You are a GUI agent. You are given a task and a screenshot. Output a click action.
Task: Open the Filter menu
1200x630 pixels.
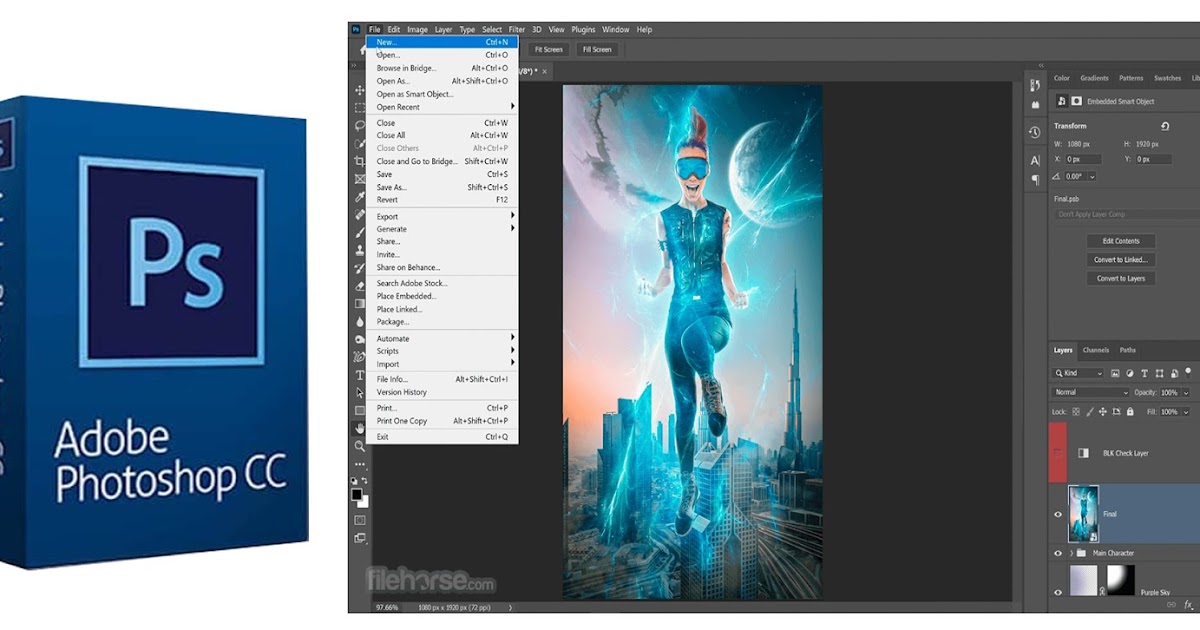coord(517,30)
